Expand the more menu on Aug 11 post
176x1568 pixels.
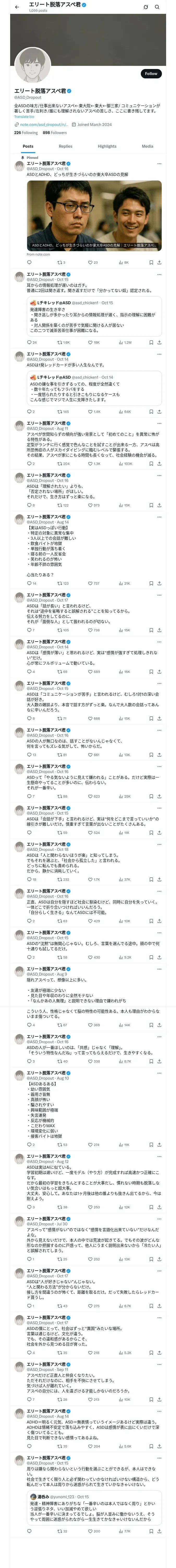pos(159,423)
